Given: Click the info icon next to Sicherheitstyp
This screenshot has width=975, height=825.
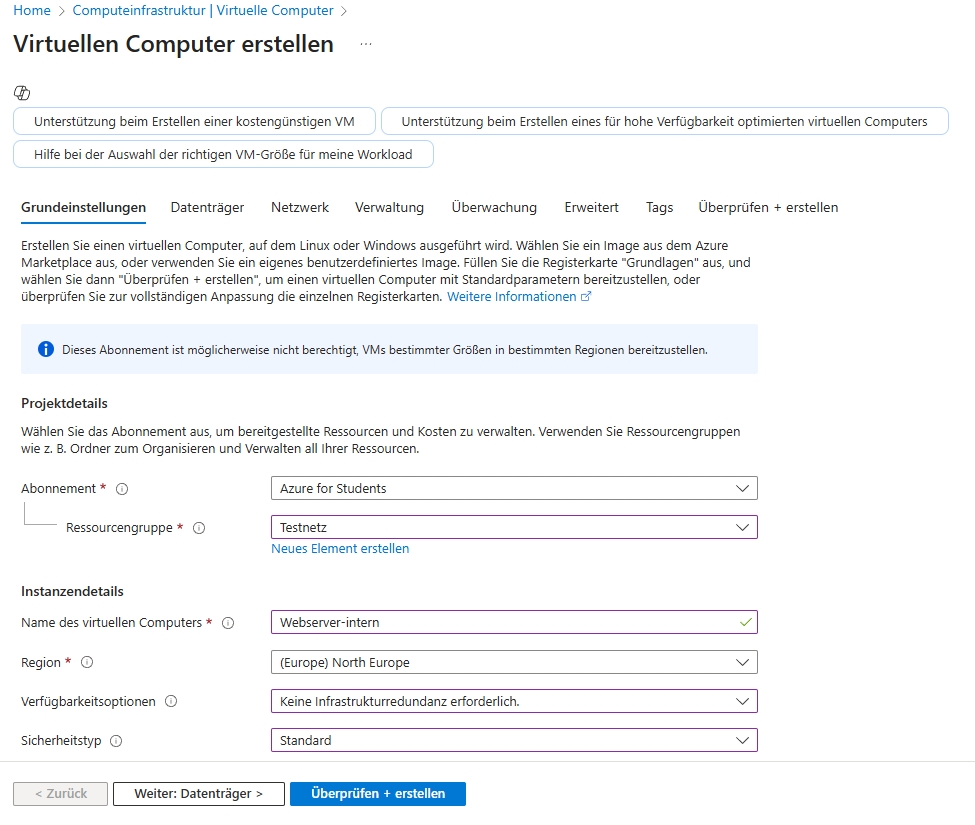Looking at the screenshot, I should (116, 741).
